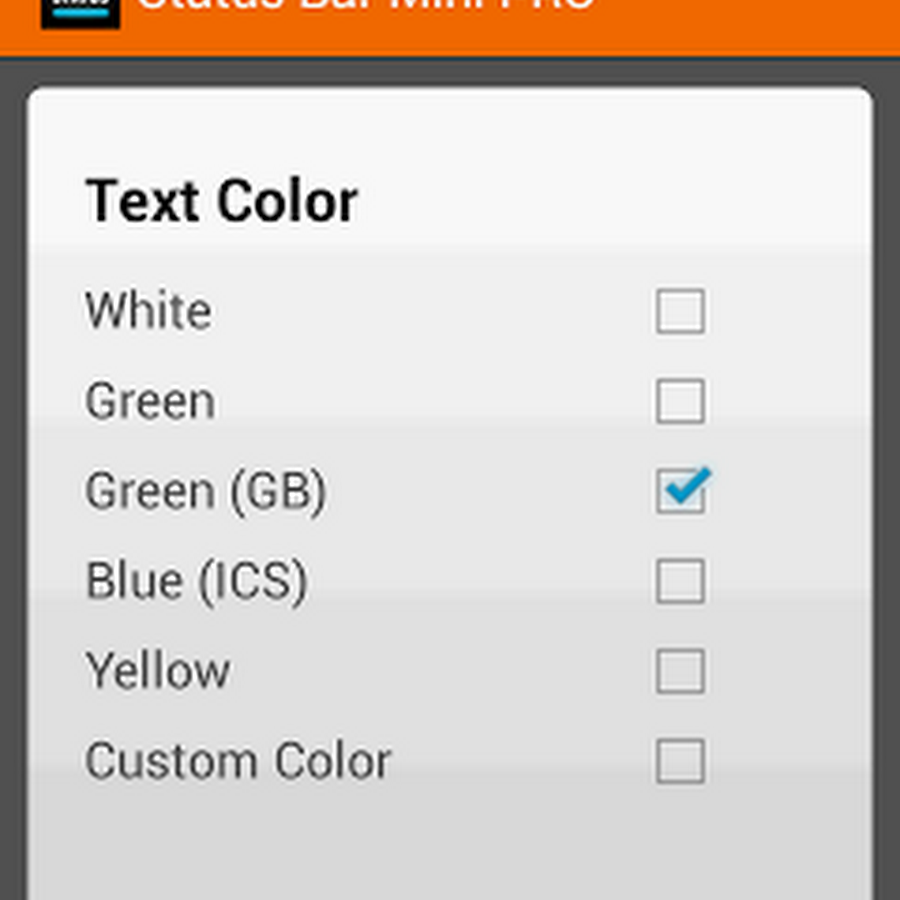This screenshot has height=900, width=900.
Task: Tap the Green (GB) list entry text
Action: (x=205, y=491)
